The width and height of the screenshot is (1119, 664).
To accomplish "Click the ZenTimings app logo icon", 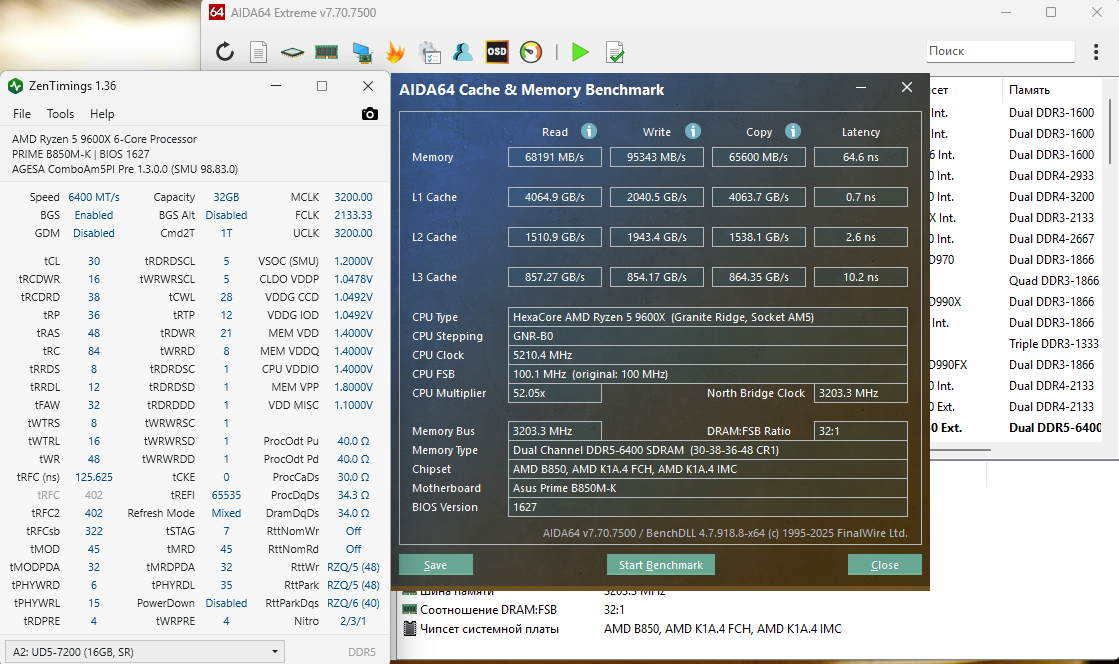I will click(x=16, y=86).
